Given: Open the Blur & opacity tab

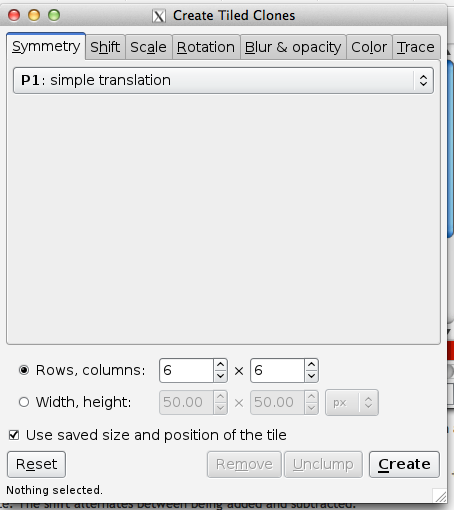Looking at the screenshot, I should click(x=293, y=47).
